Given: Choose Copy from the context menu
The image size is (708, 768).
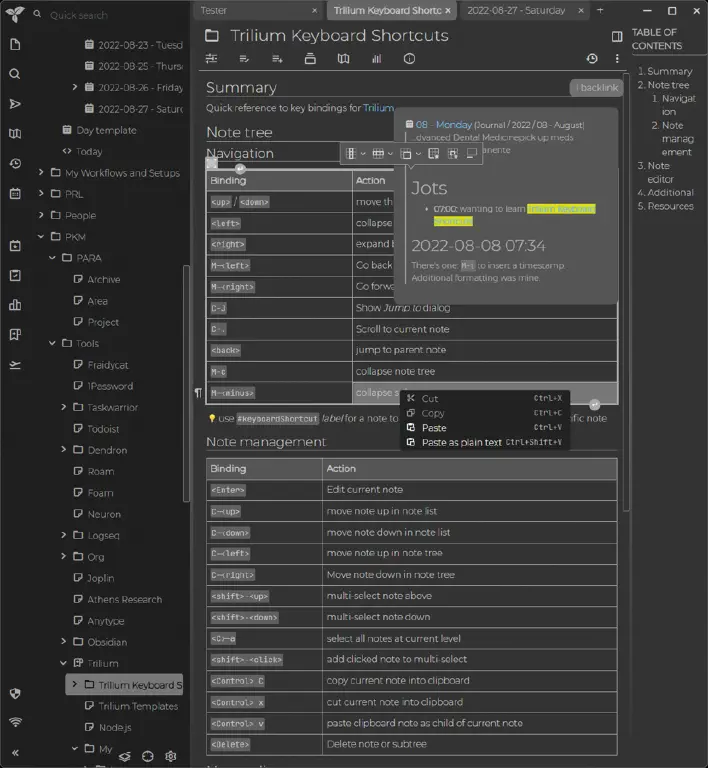Looking at the screenshot, I should [485, 413].
